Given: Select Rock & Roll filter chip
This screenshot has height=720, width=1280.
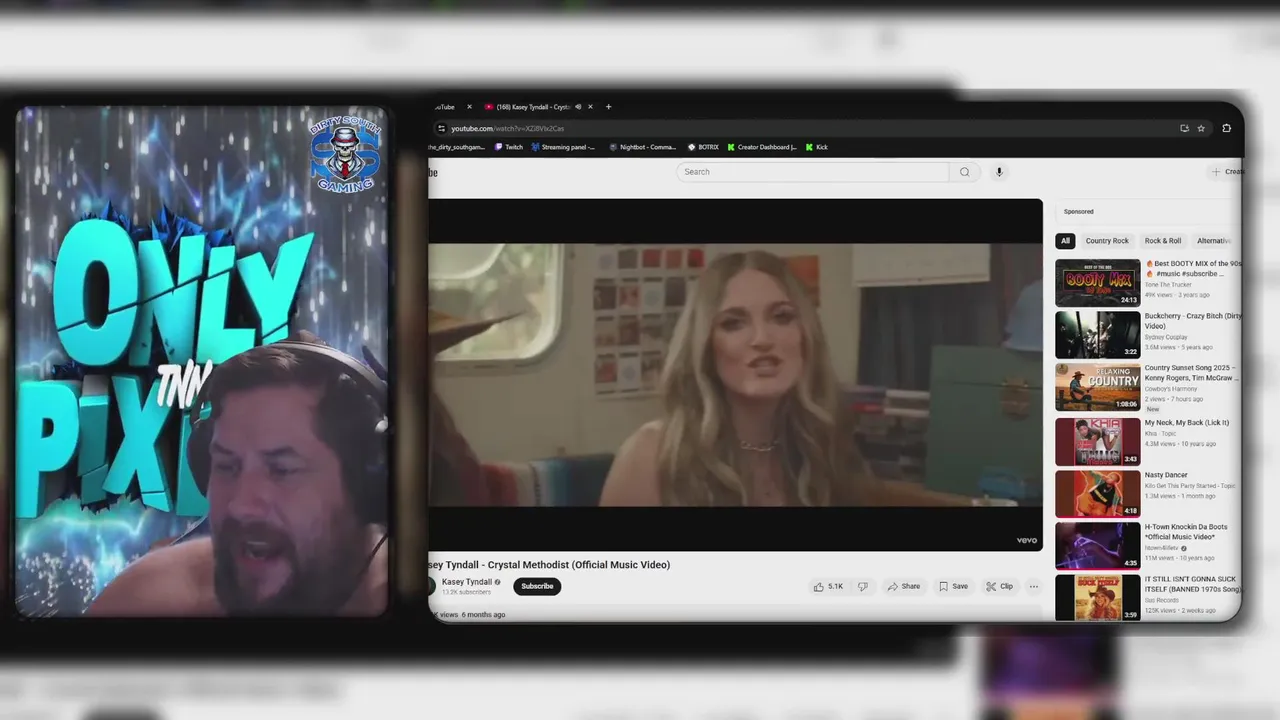Looking at the screenshot, I should (1163, 241).
